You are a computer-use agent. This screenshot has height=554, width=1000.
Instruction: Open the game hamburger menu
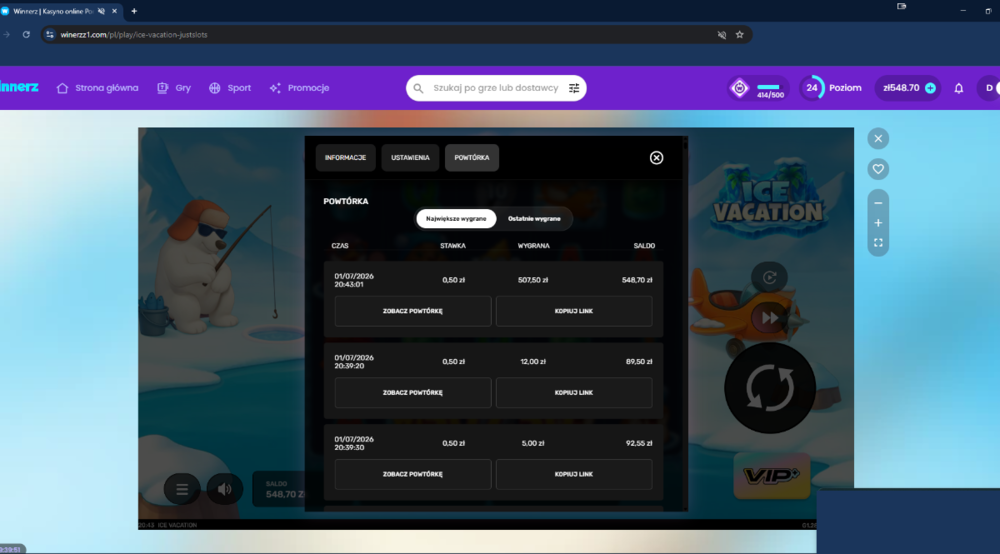coord(182,489)
